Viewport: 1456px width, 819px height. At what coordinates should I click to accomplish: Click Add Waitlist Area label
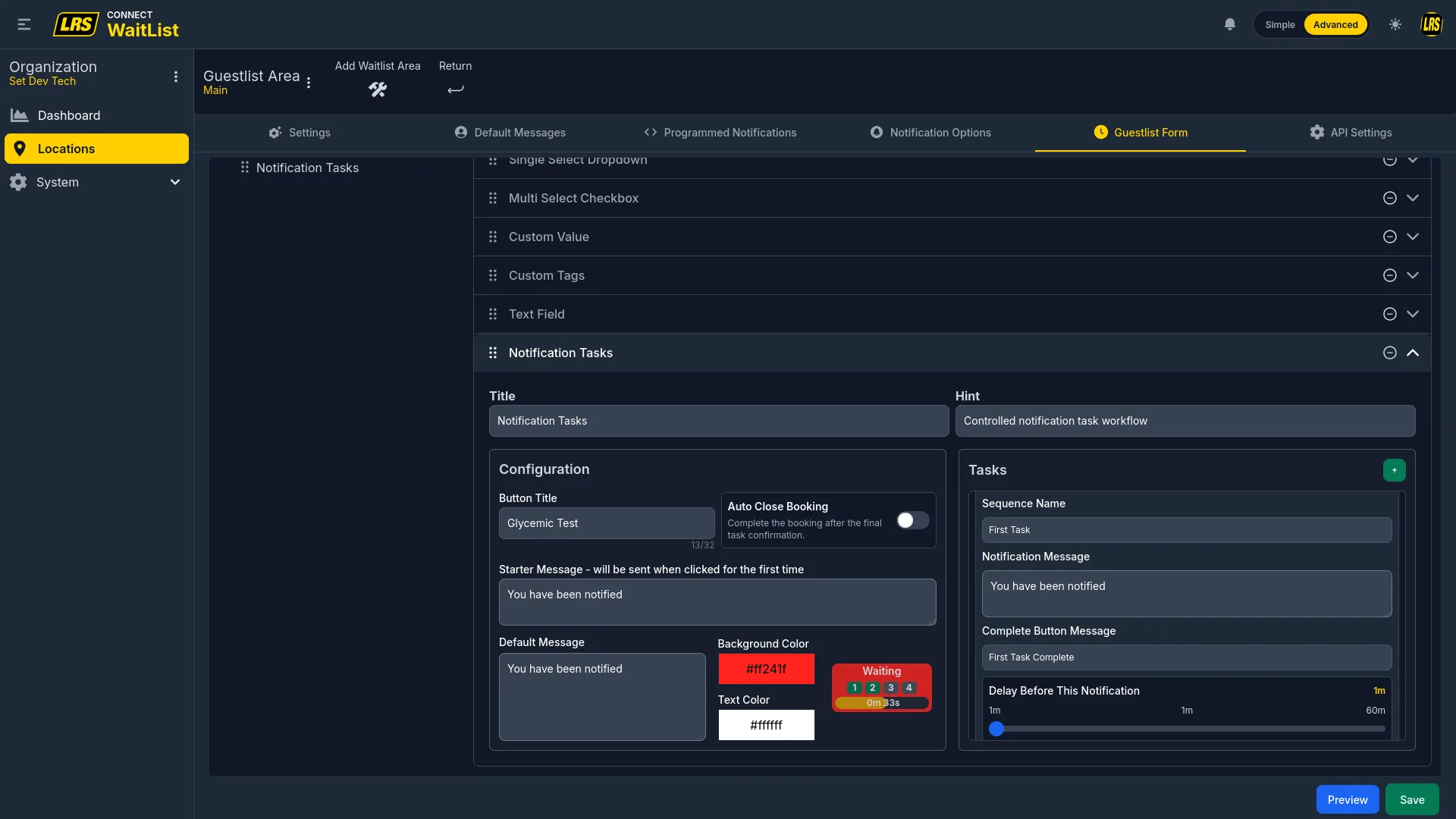(x=378, y=66)
